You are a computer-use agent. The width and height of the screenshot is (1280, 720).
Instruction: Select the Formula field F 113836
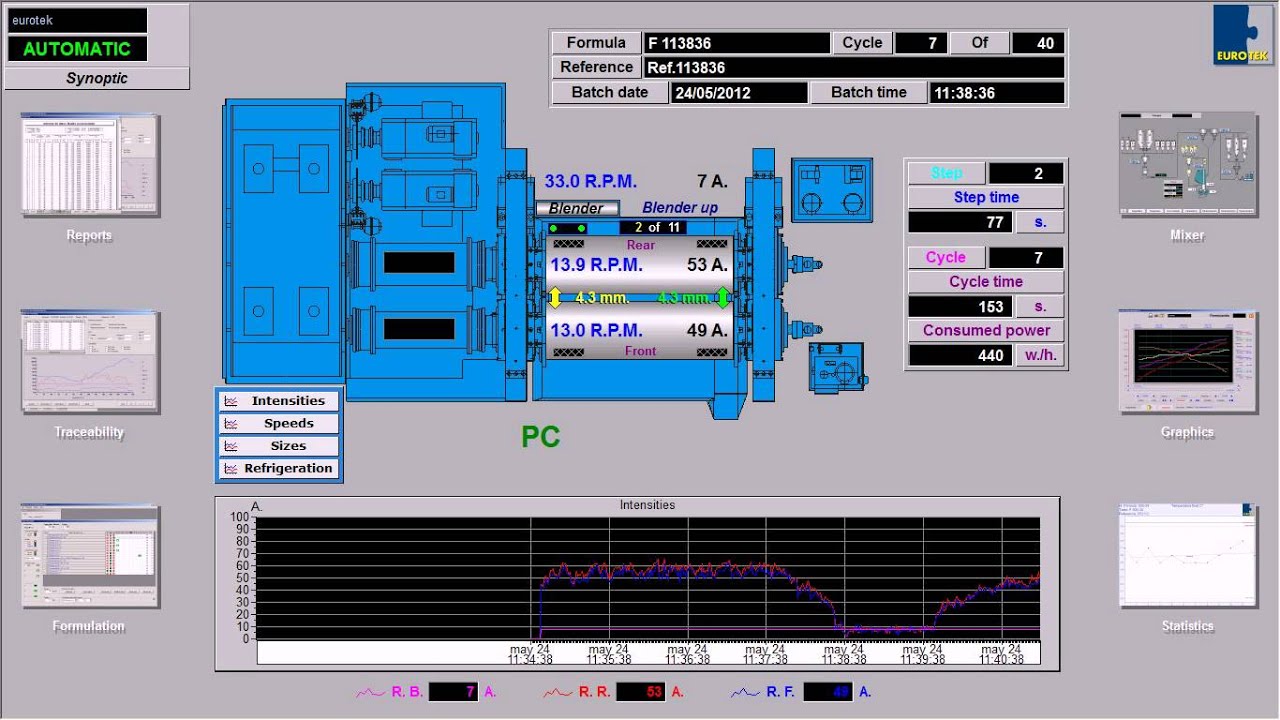pos(737,43)
